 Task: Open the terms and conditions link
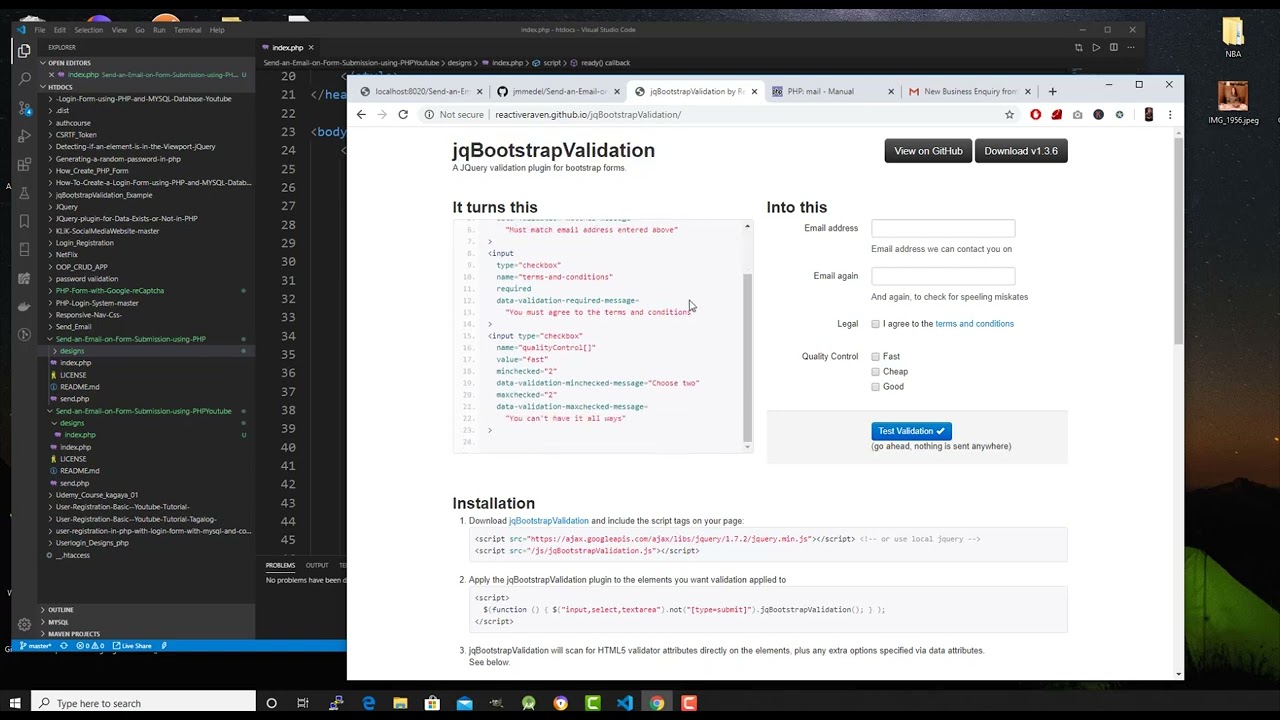click(974, 324)
